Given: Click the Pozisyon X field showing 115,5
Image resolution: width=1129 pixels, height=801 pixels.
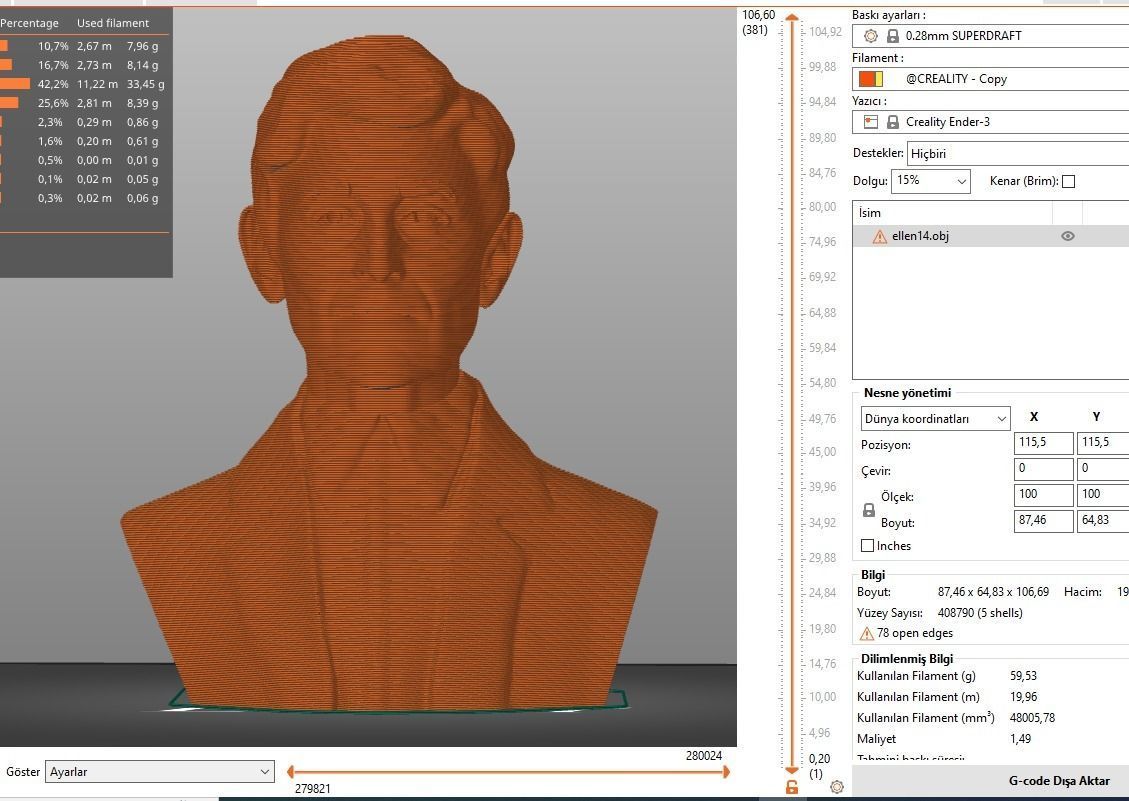Looking at the screenshot, I should click(x=1043, y=443).
